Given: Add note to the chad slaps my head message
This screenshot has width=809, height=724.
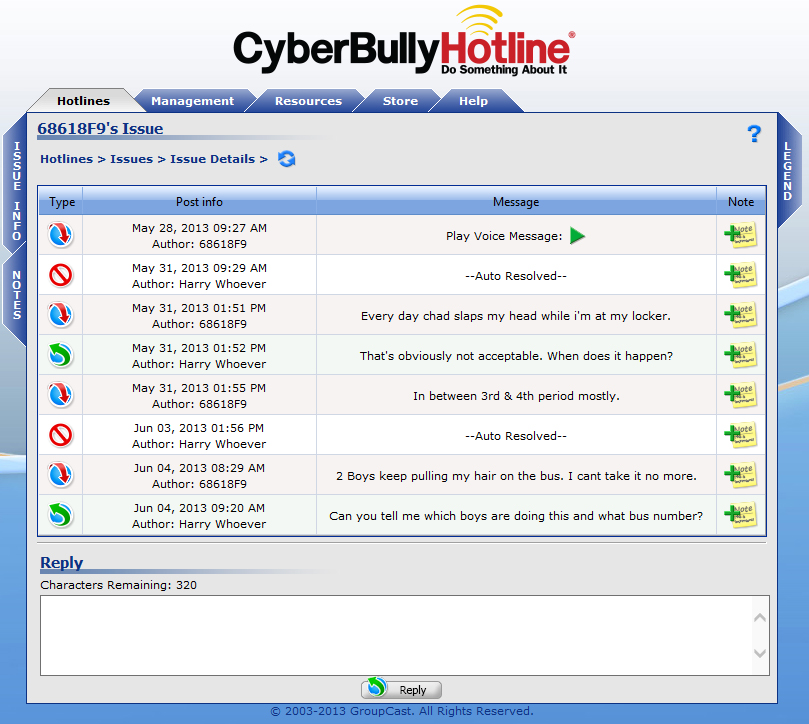Looking at the screenshot, I should [740, 315].
